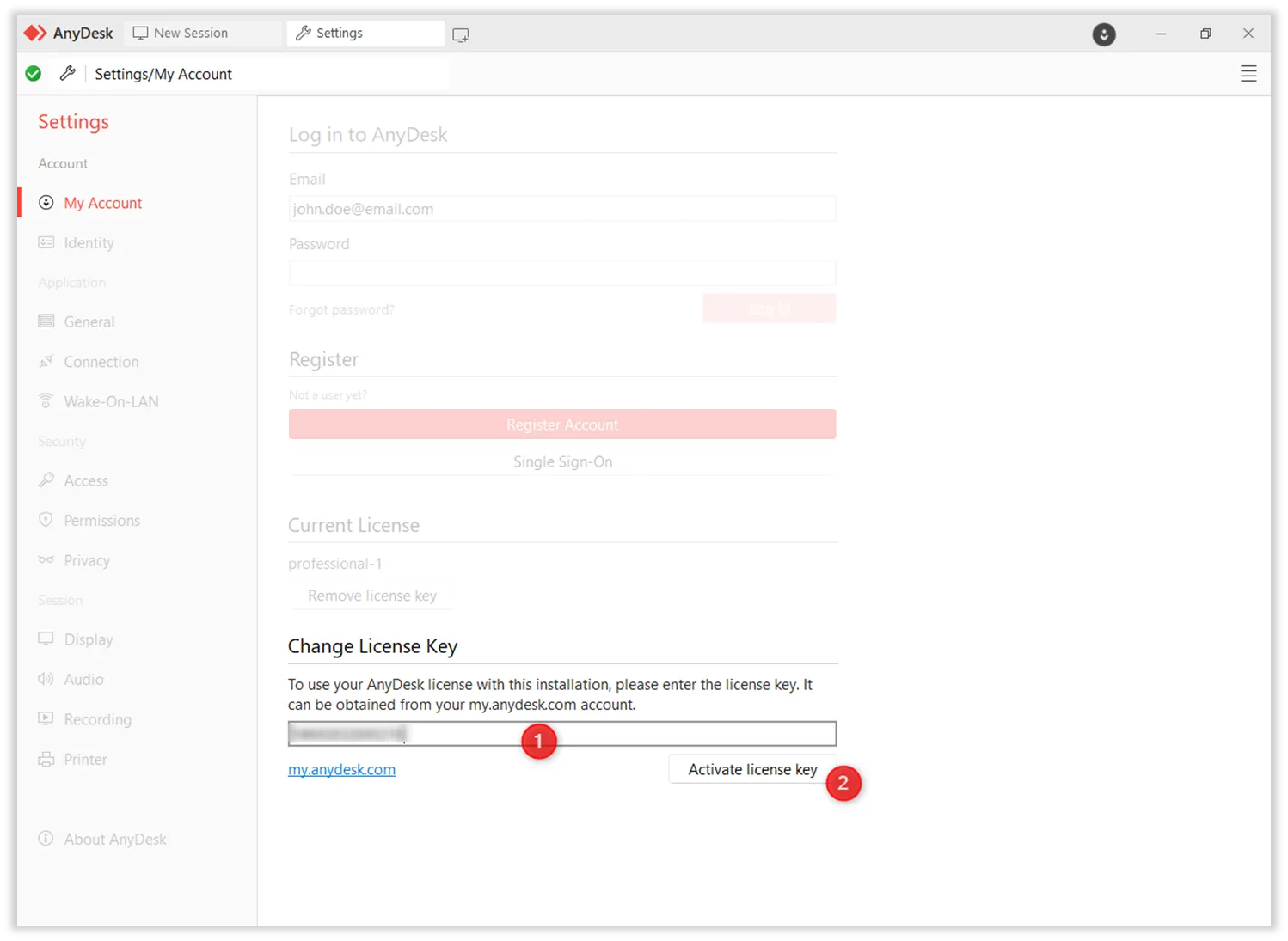Screen dimensions: 1288x941
Task: Click the green connection status checkmark
Action: (34, 74)
